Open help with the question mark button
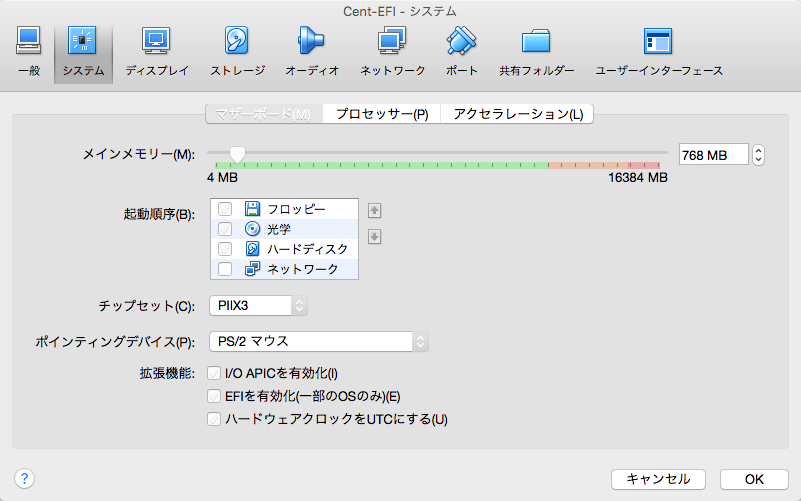Viewport: 801px width, 501px height. (25, 479)
